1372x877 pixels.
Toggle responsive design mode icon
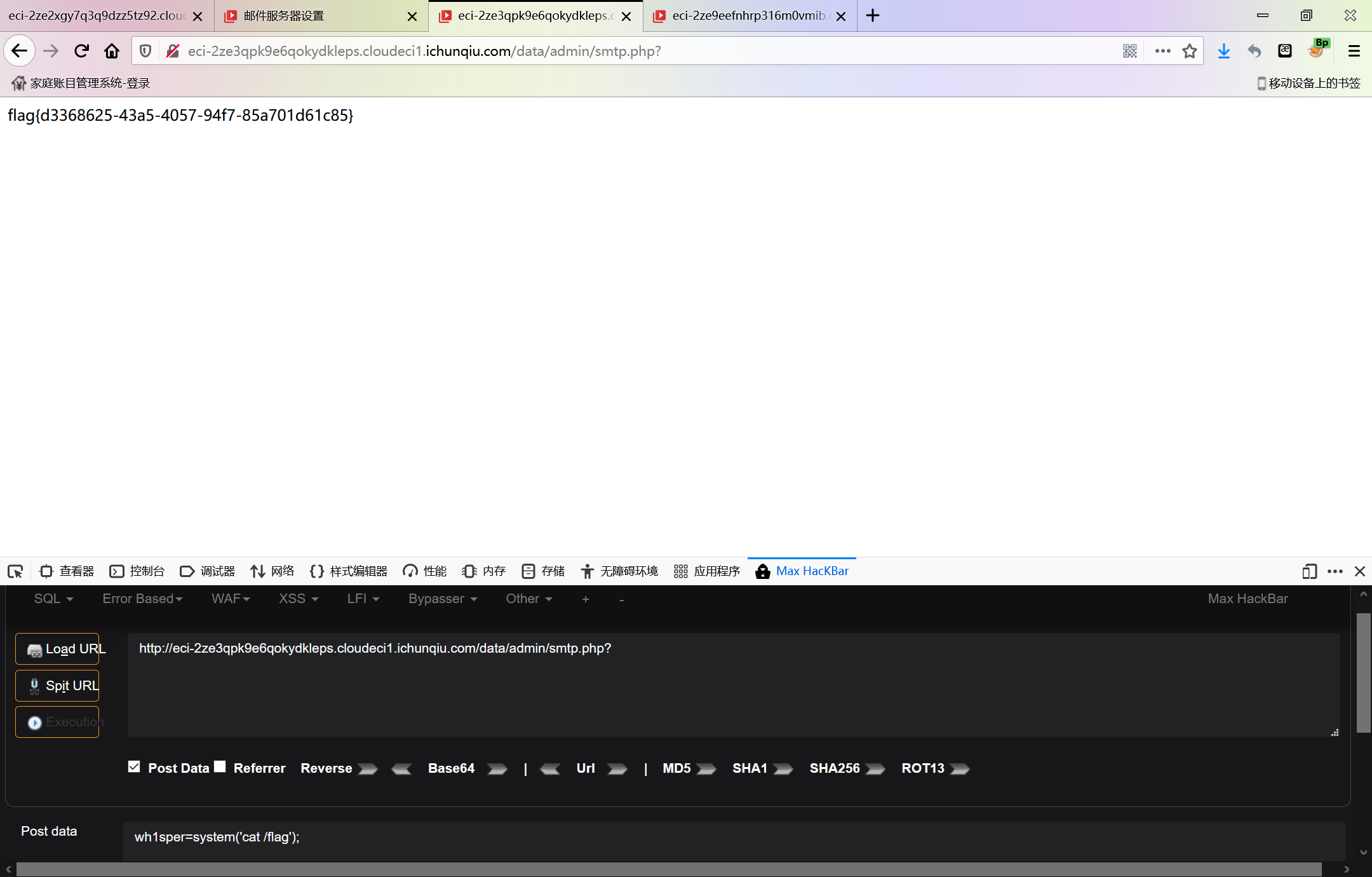pos(1308,571)
